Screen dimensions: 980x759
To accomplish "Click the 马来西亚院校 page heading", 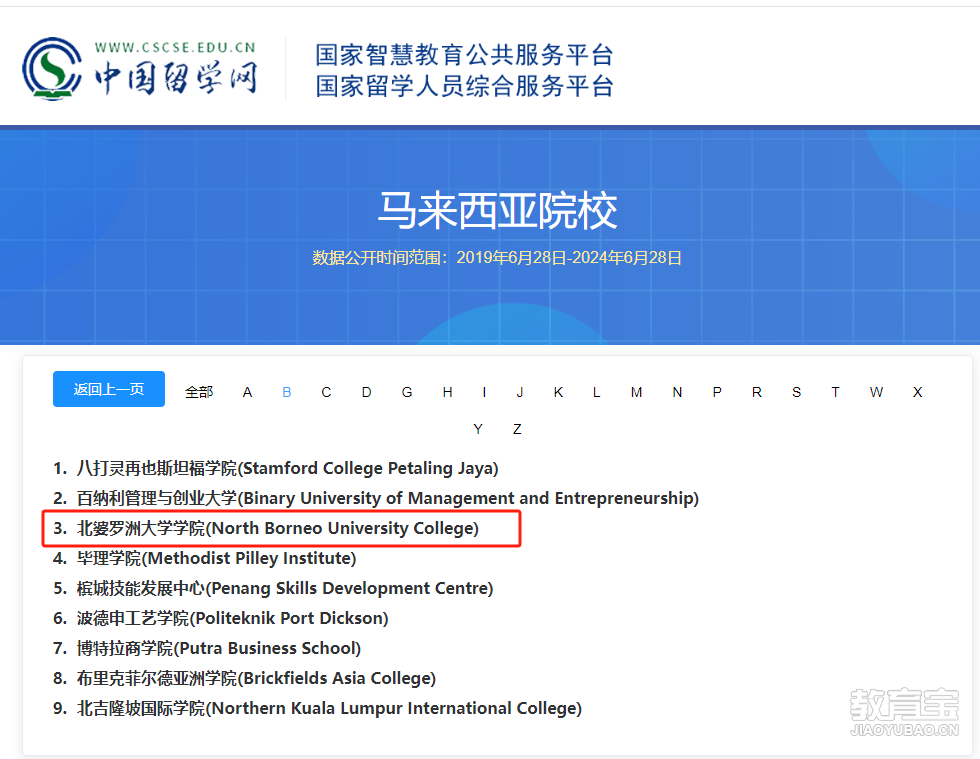I will pyautogui.click(x=498, y=211).
